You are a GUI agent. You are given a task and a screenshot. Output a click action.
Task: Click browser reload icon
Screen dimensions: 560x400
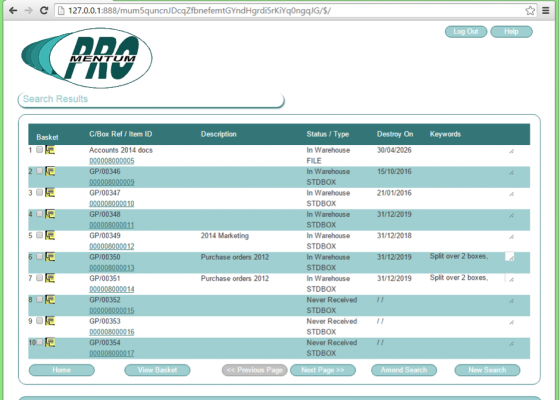tap(44, 10)
